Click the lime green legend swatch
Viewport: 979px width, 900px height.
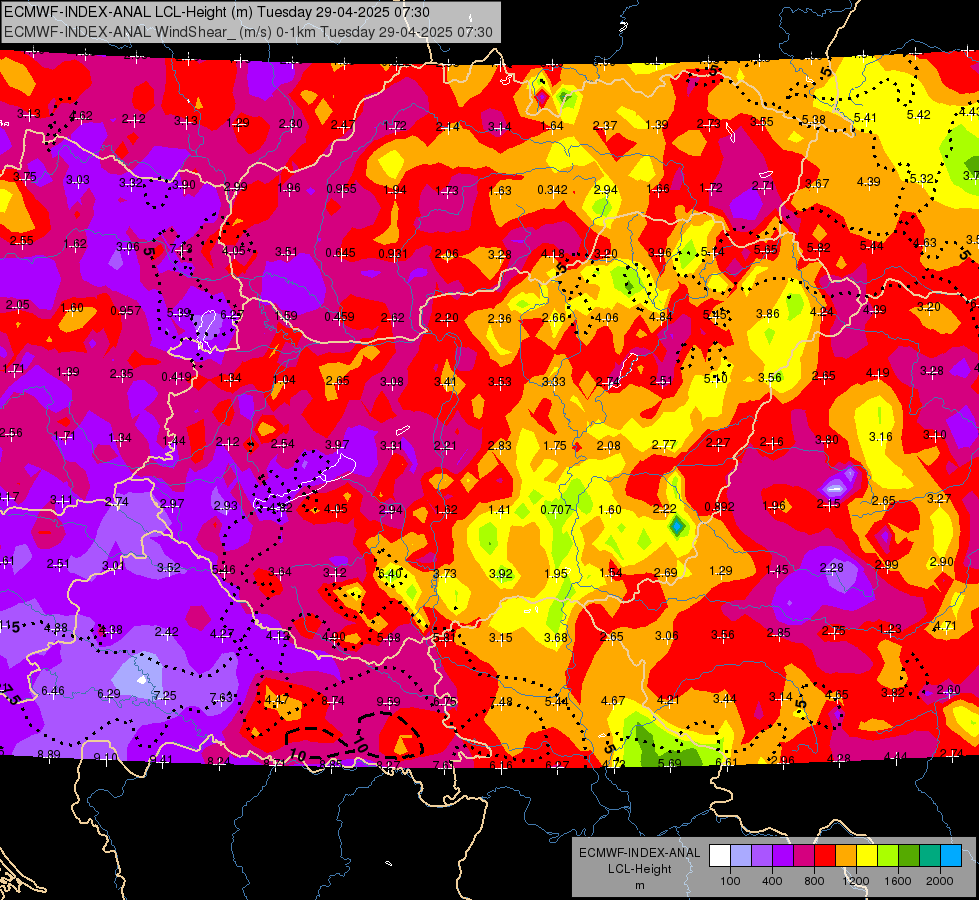tap(888, 856)
